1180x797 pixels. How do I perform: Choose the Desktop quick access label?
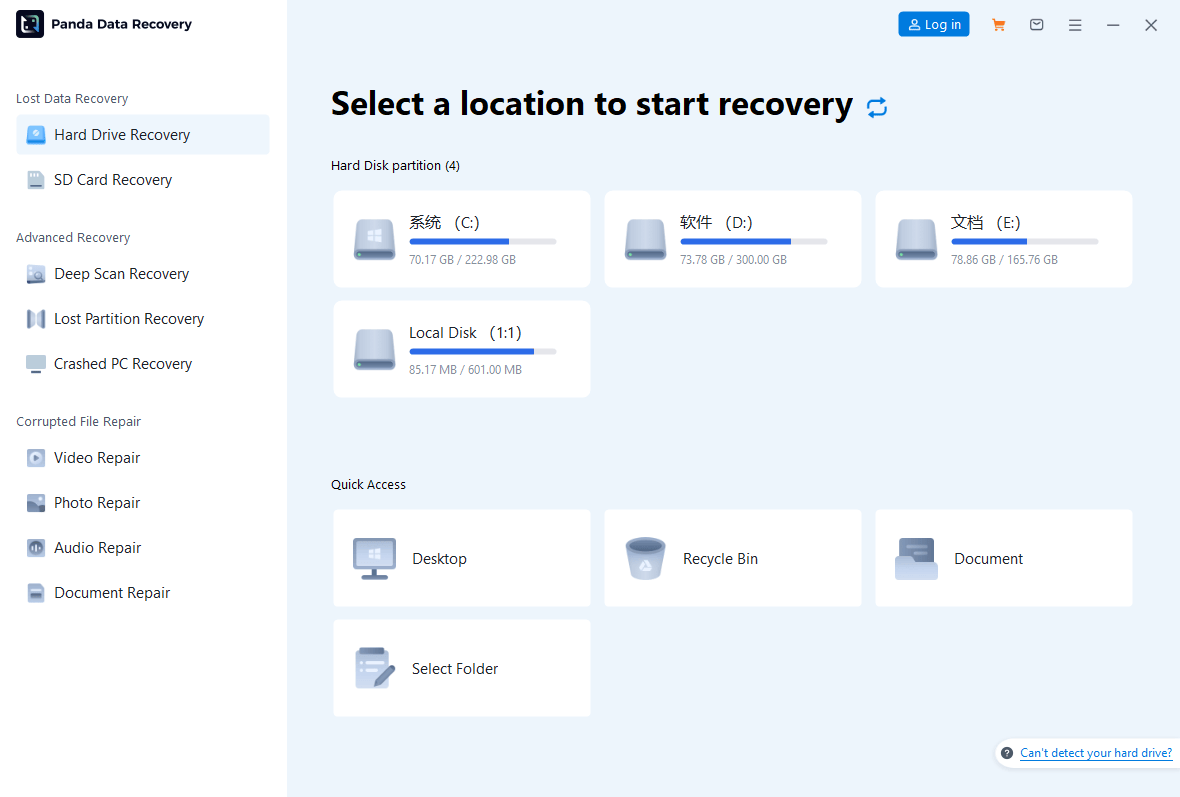pyautogui.click(x=439, y=558)
